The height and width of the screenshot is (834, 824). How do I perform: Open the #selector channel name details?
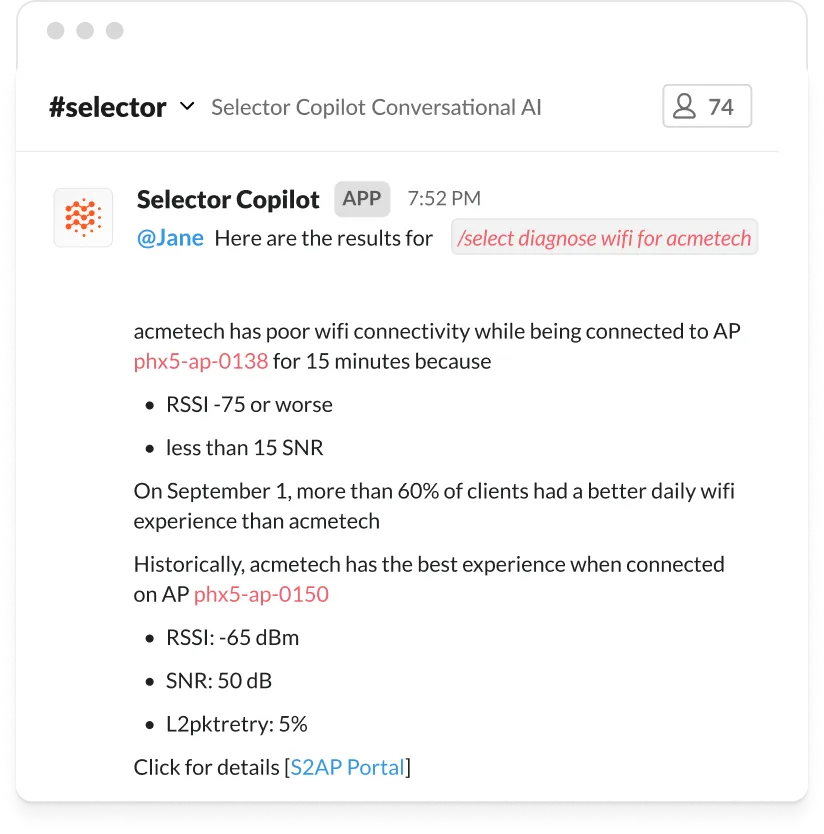click(x=108, y=107)
